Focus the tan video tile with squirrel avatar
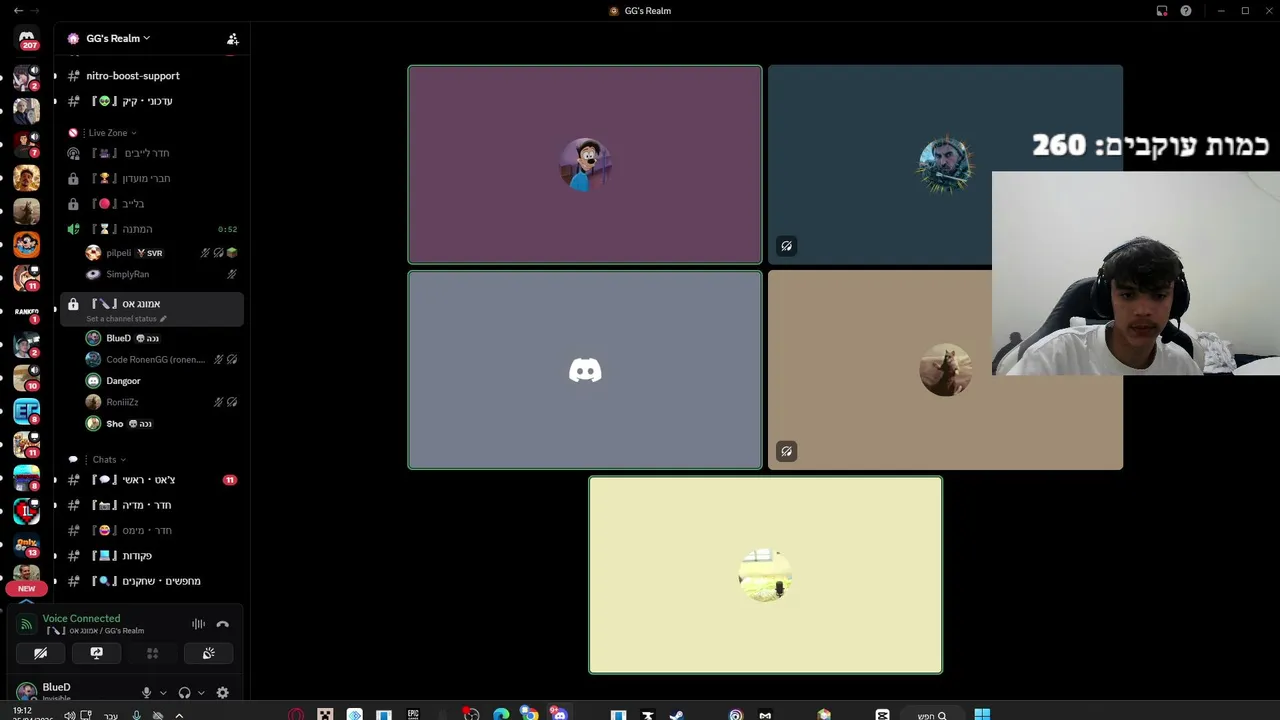This screenshot has height=720, width=1280. (945, 370)
